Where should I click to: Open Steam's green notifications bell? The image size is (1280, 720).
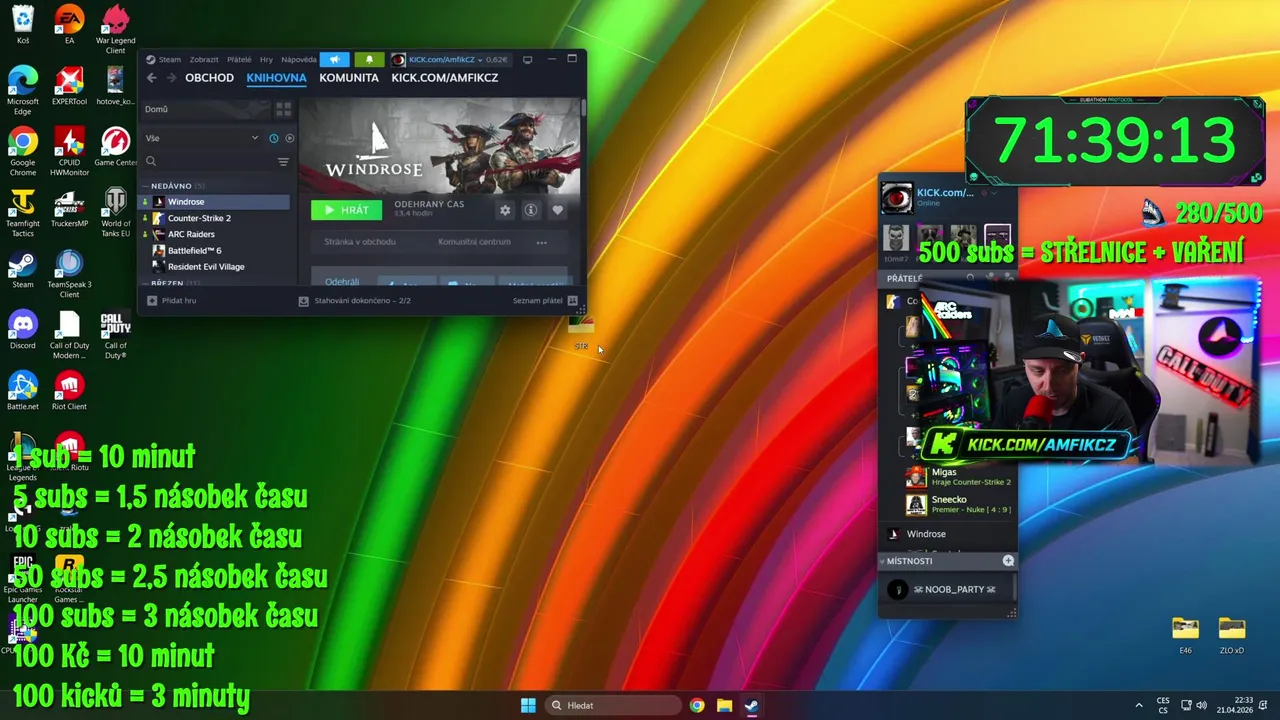pyautogui.click(x=369, y=59)
